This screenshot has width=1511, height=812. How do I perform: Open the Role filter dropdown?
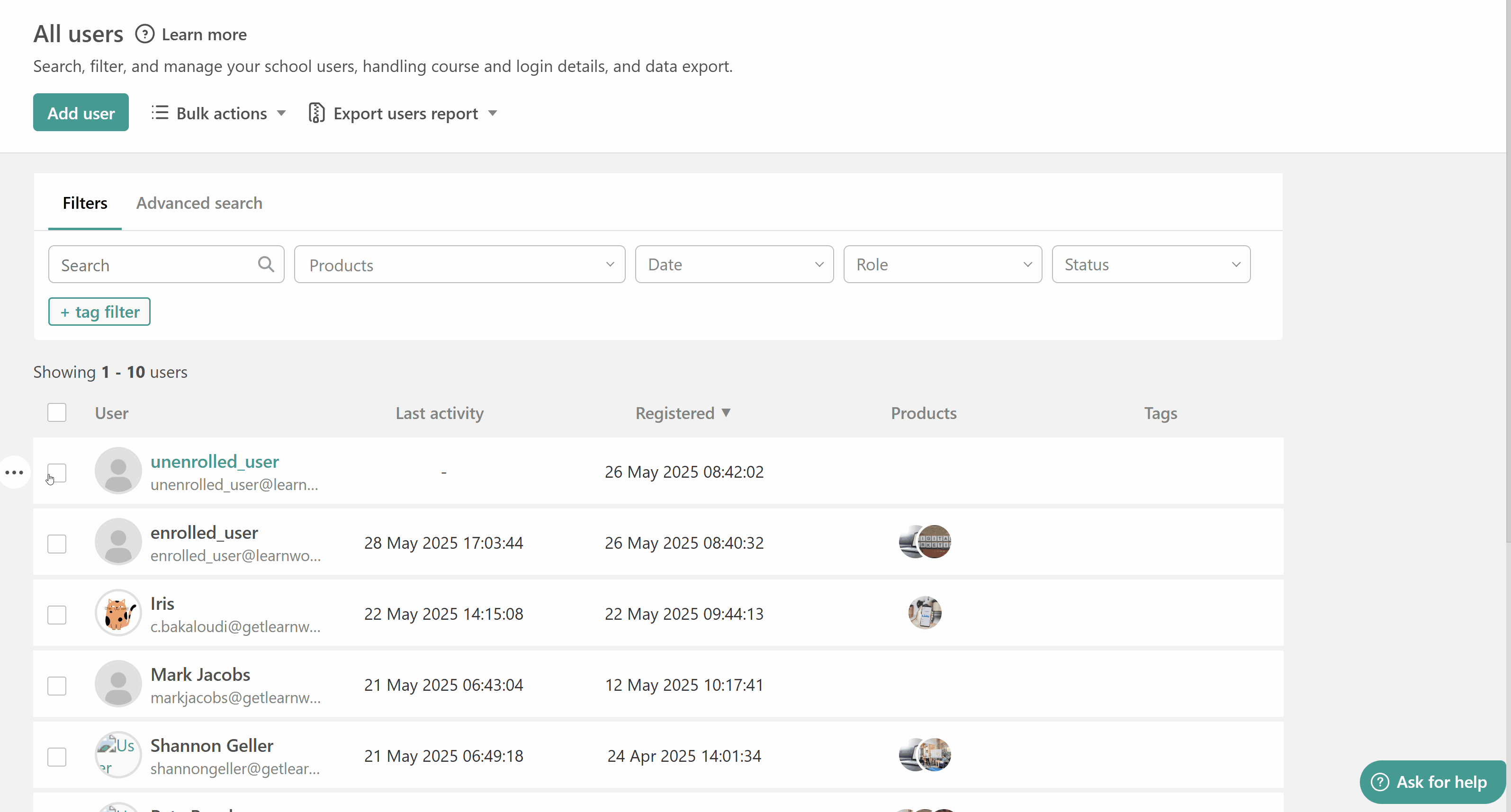942,264
